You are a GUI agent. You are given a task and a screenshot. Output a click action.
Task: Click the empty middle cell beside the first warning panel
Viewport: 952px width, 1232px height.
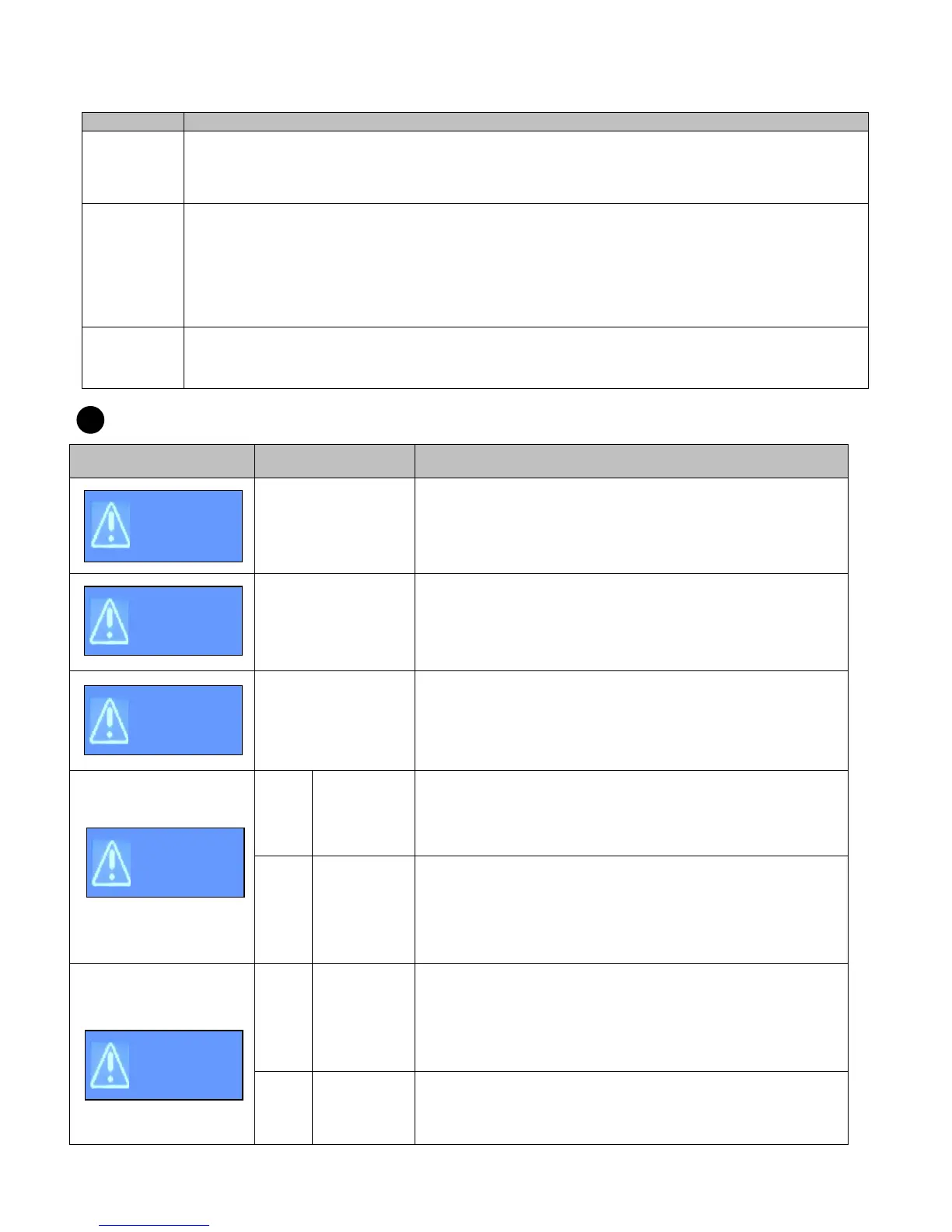point(334,526)
